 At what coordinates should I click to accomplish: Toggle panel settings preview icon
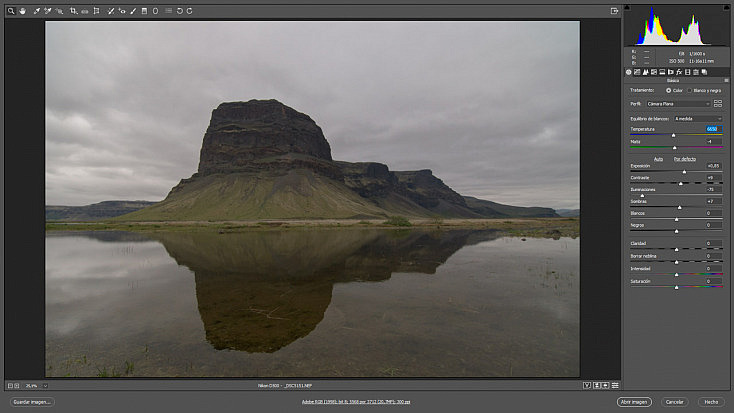[x=615, y=385]
